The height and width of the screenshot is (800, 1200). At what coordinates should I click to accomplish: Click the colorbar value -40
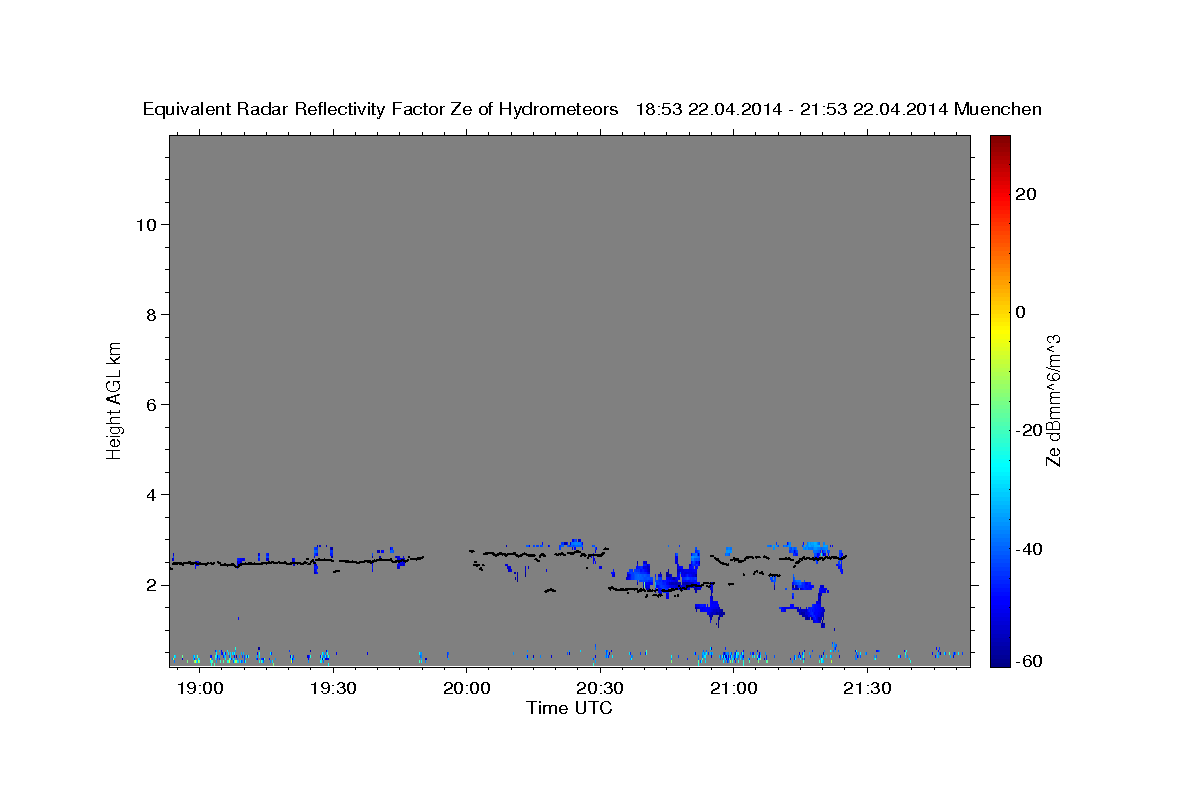[1028, 549]
